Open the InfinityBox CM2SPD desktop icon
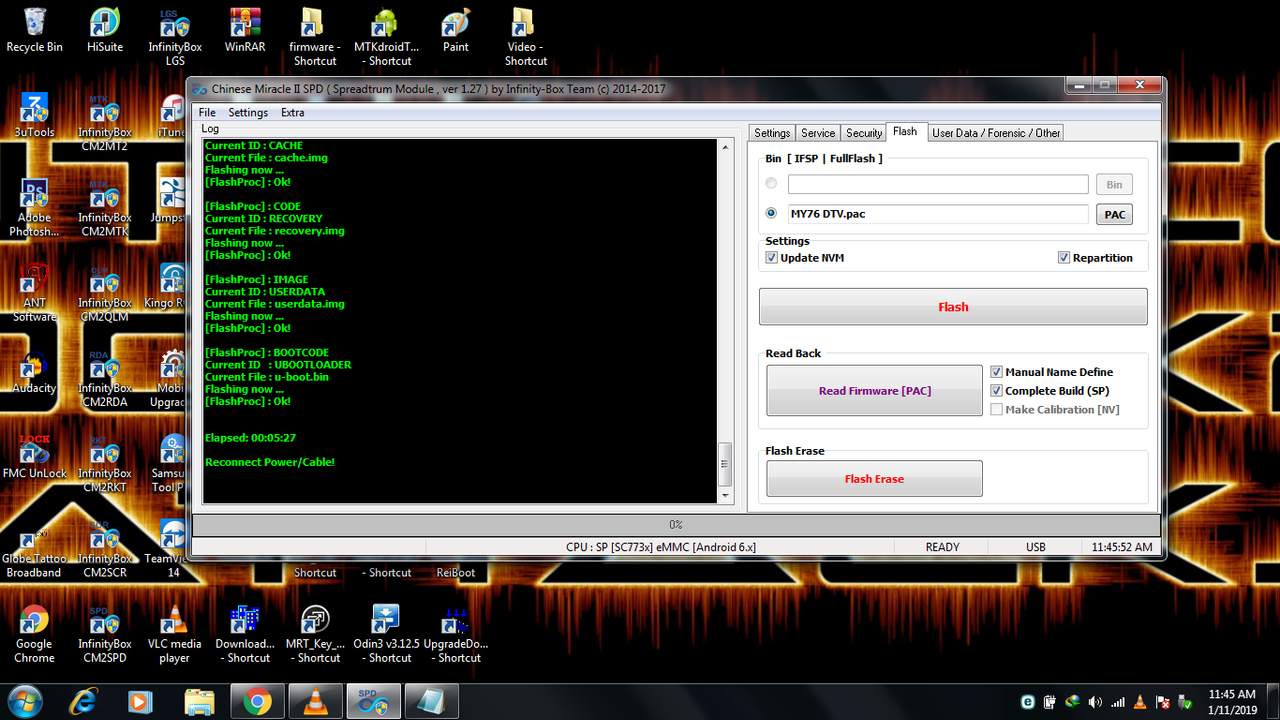Image resolution: width=1280 pixels, height=720 pixels. pos(104,635)
